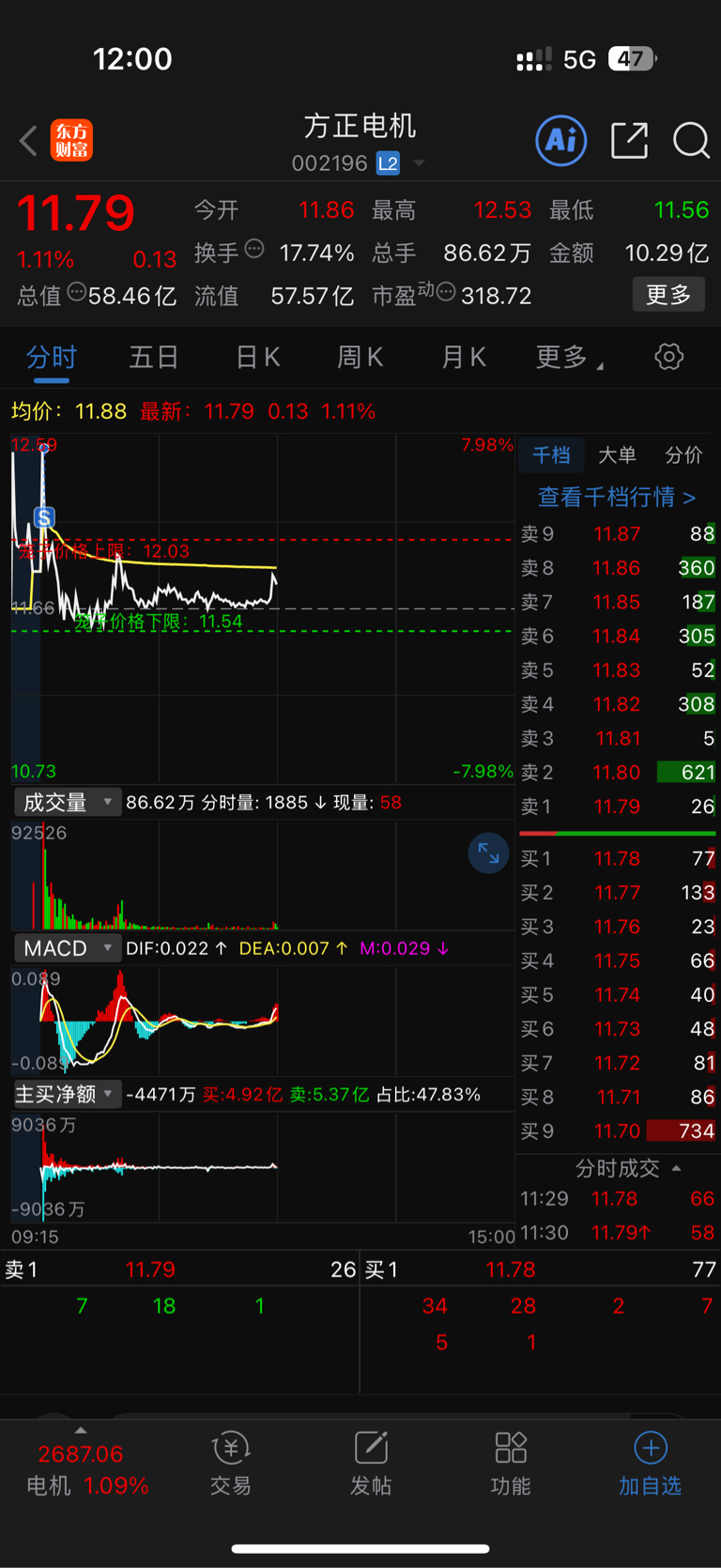
Task: Expand chart to fullscreen icon
Action: pos(488,853)
